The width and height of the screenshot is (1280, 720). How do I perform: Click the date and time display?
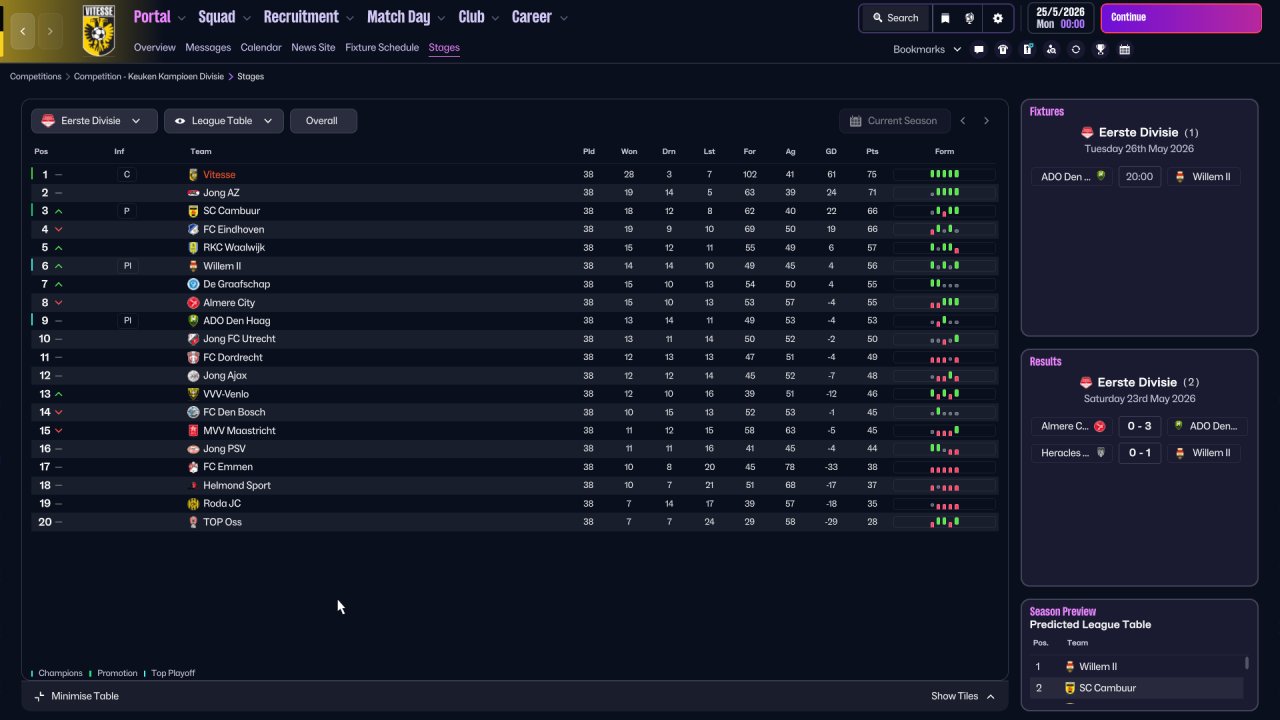click(x=1060, y=18)
